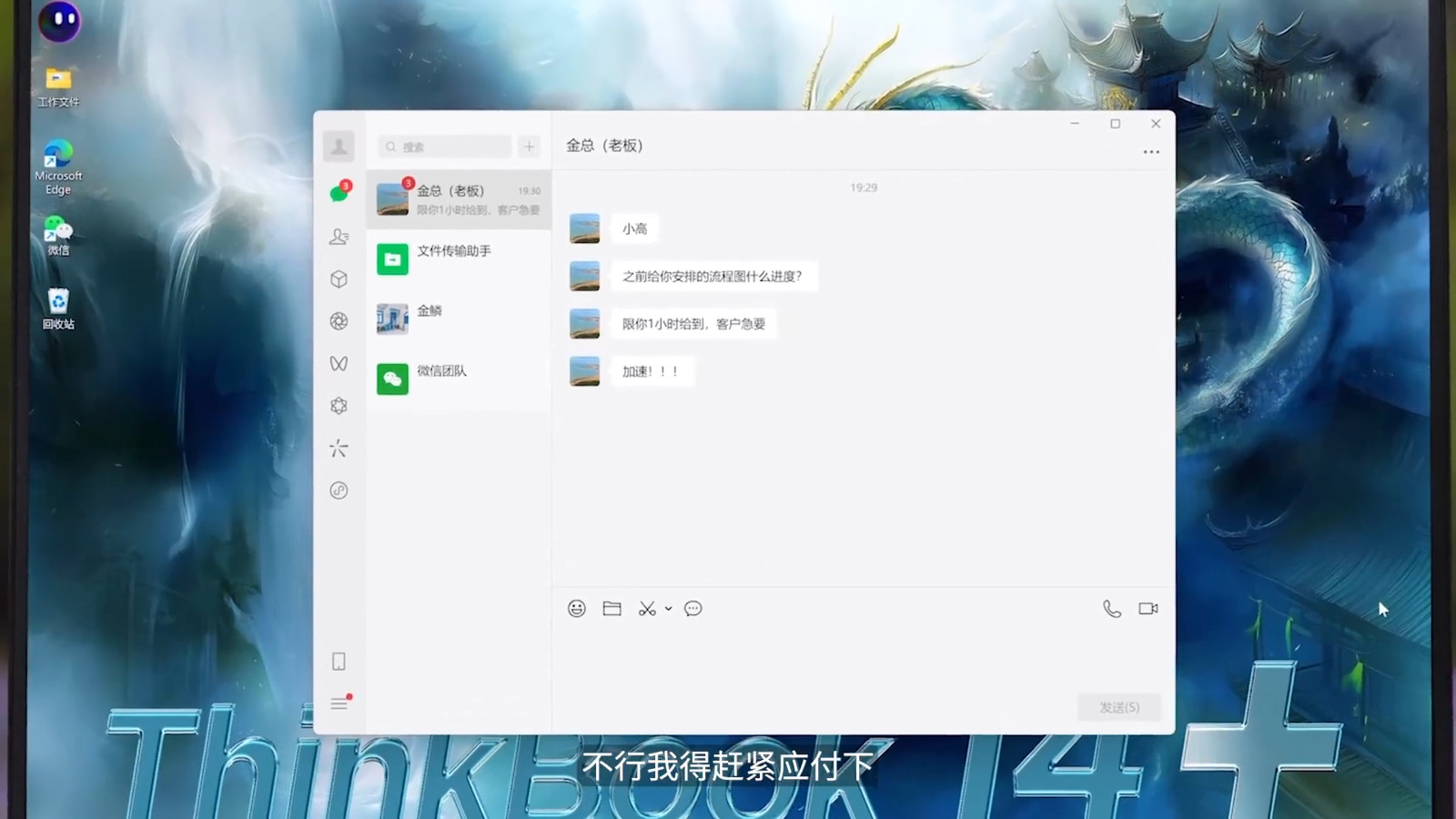Viewport: 1456px width, 819px height.
Task: Minimize the WeChat window
Action: [1075, 124]
